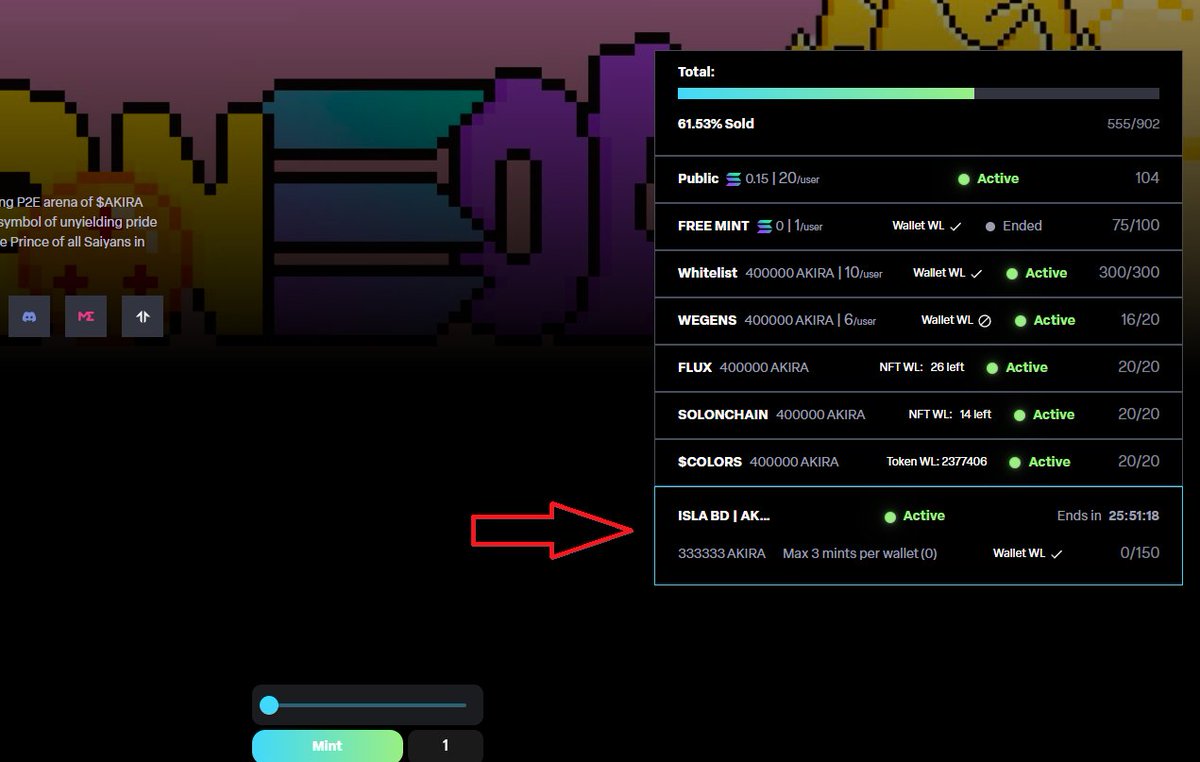Screen dimensions: 1200x762
Task: Click the Total: heading label
Action: [696, 72]
